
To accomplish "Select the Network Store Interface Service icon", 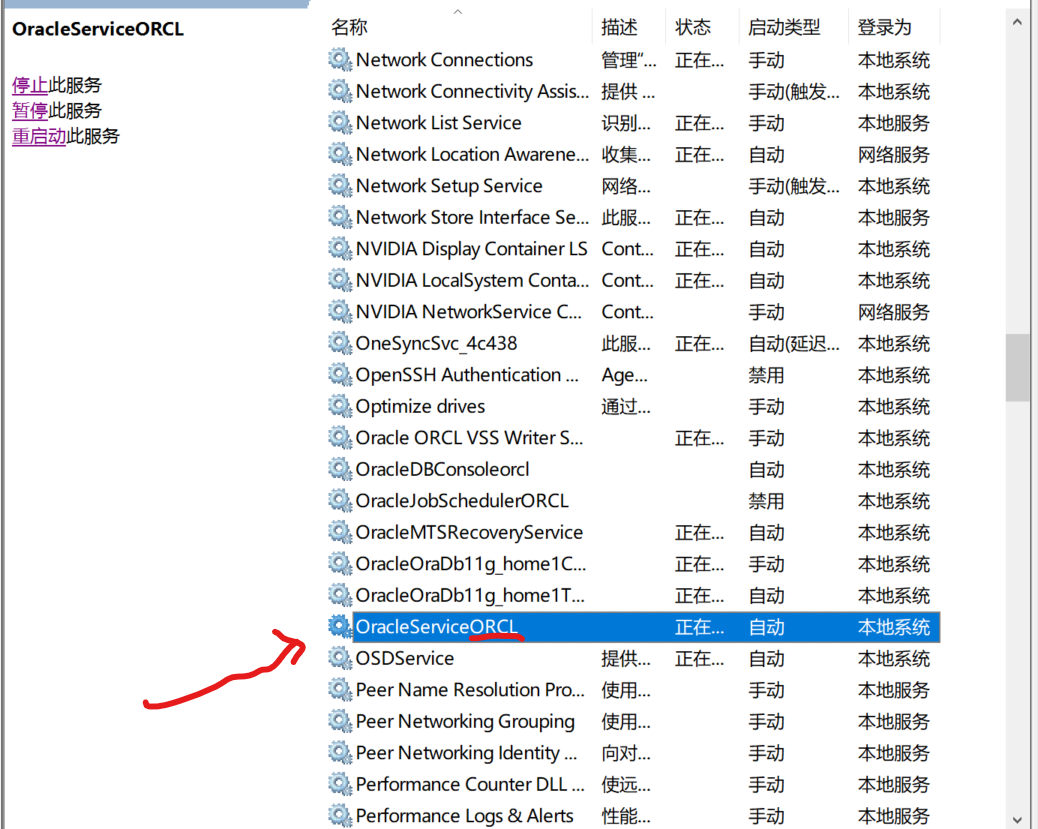I will pos(340,217).
